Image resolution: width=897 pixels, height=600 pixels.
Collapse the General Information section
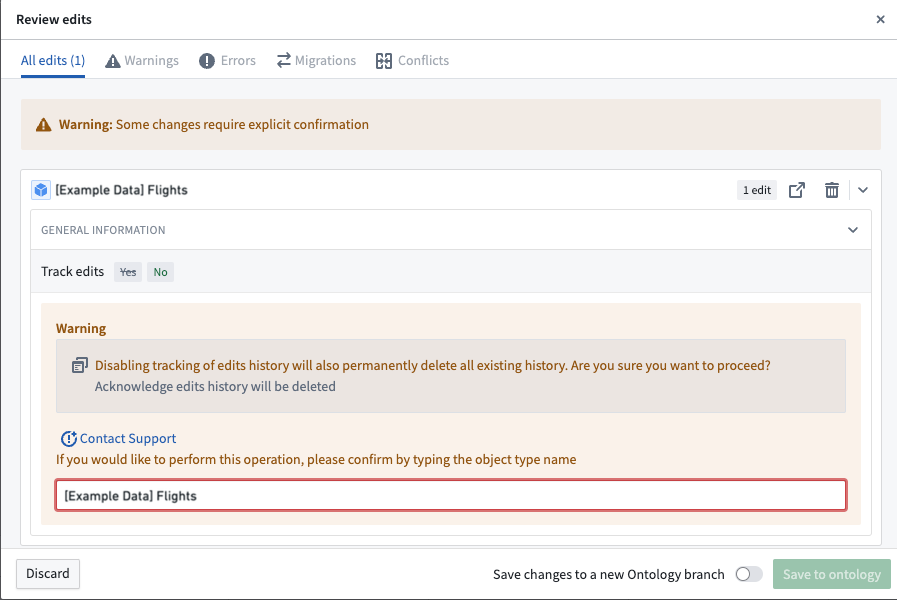pyautogui.click(x=853, y=230)
